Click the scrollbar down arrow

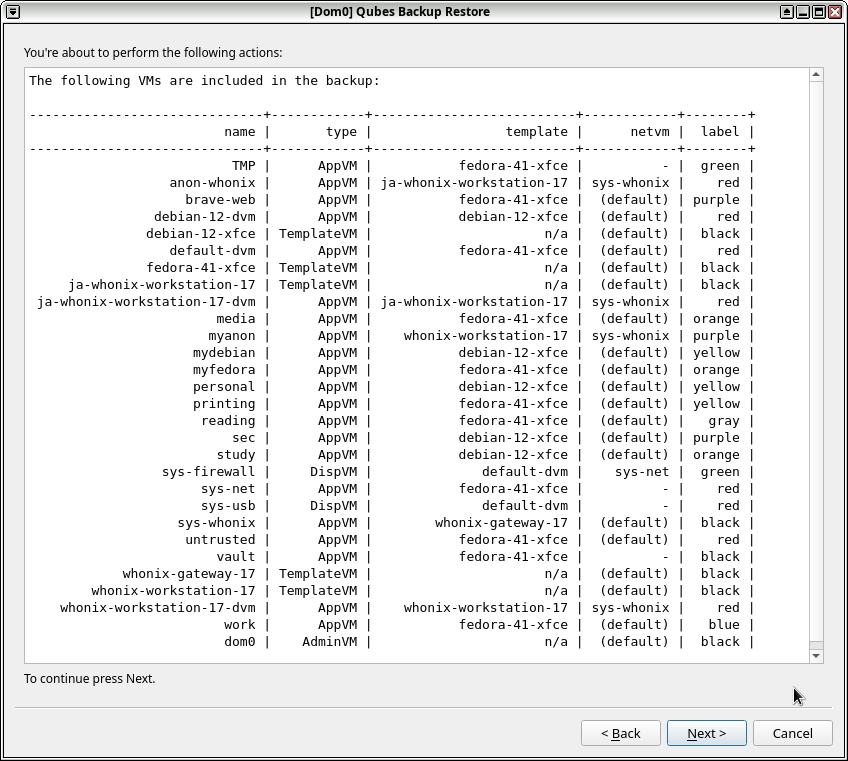click(x=816, y=656)
